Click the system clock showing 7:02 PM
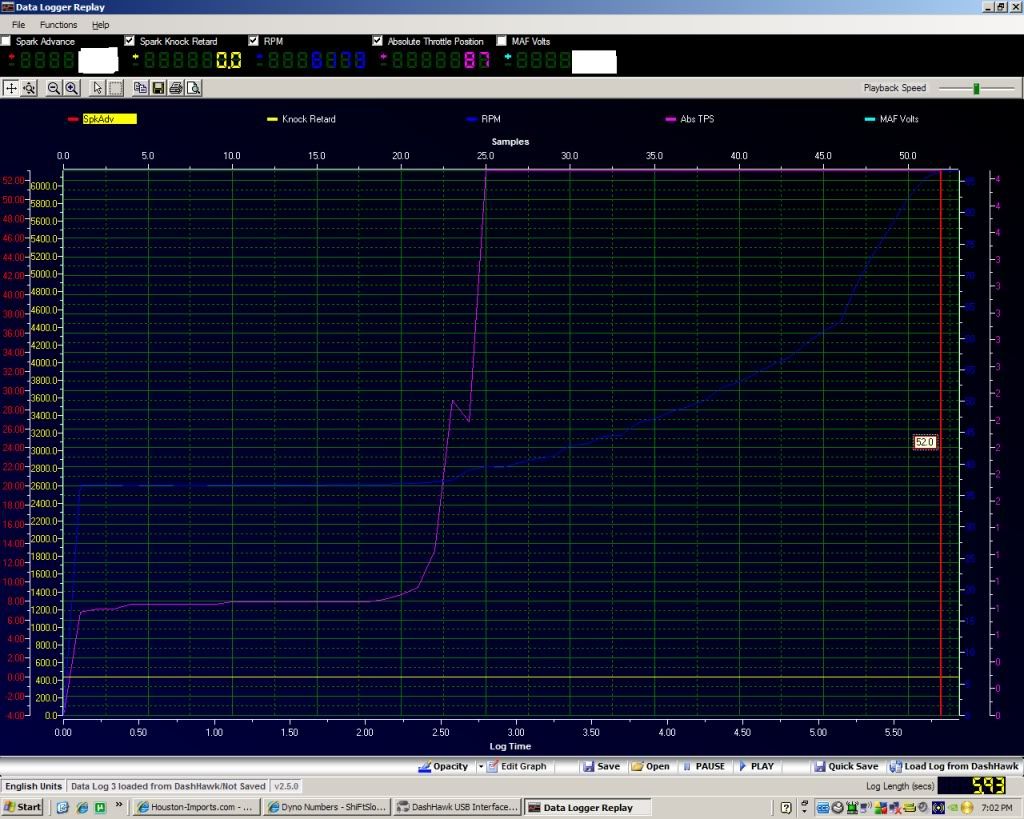1024x819 pixels. tap(997, 808)
